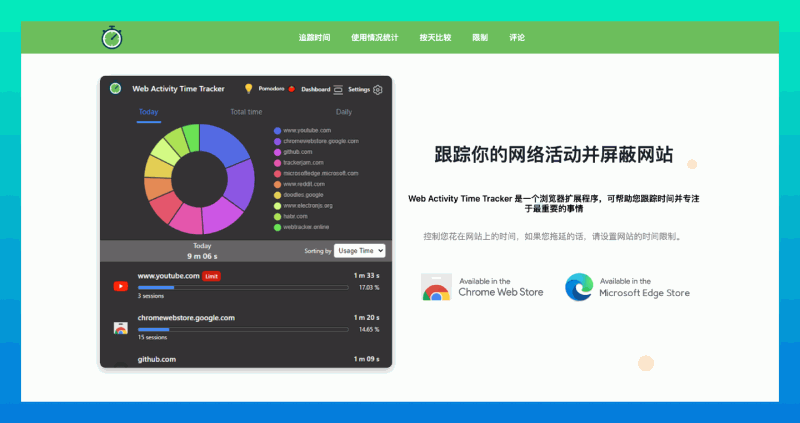Click the yellow lightbulb icon

pyautogui.click(x=248, y=89)
